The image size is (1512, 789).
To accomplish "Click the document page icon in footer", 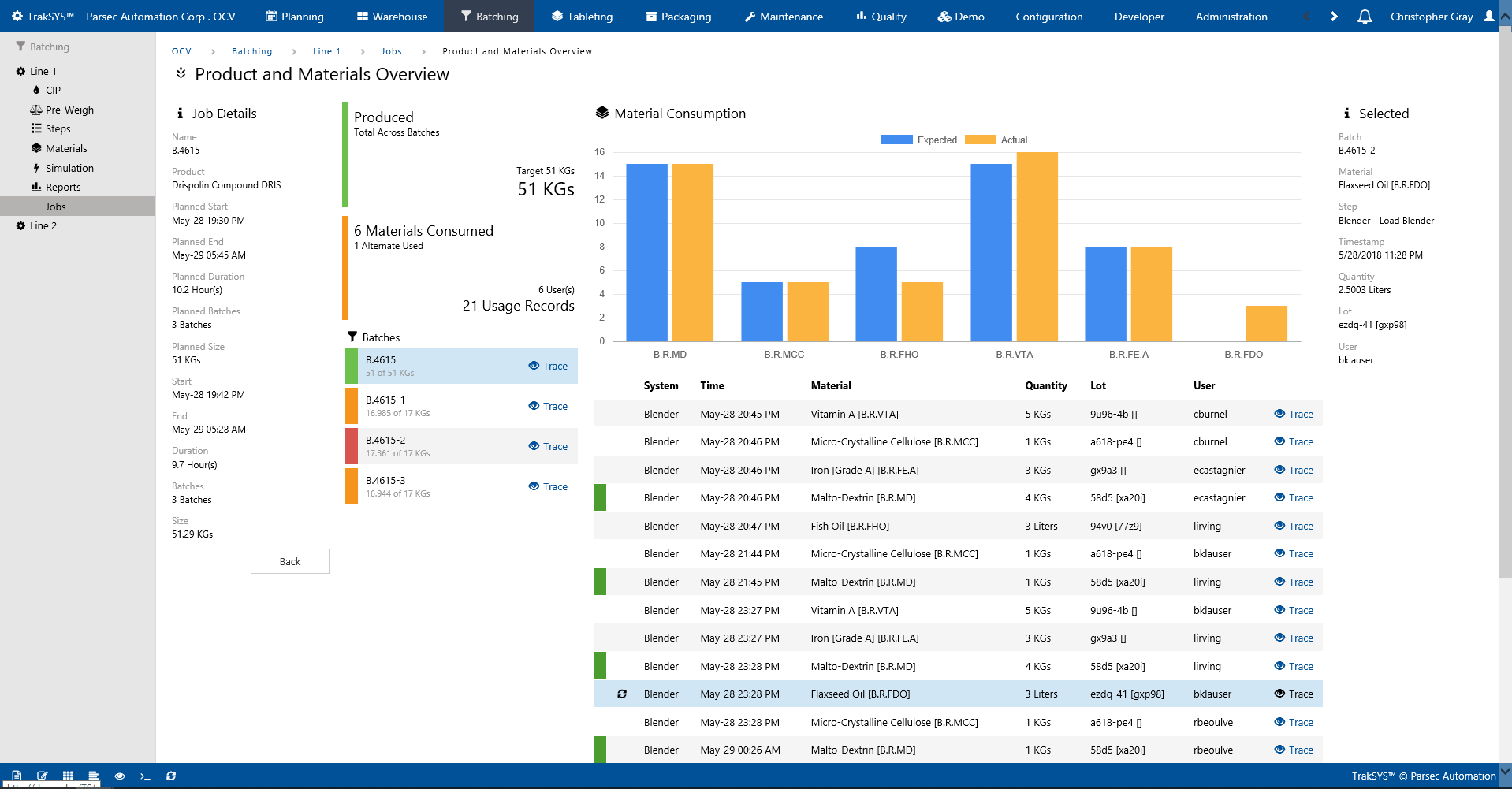I will (x=17, y=776).
